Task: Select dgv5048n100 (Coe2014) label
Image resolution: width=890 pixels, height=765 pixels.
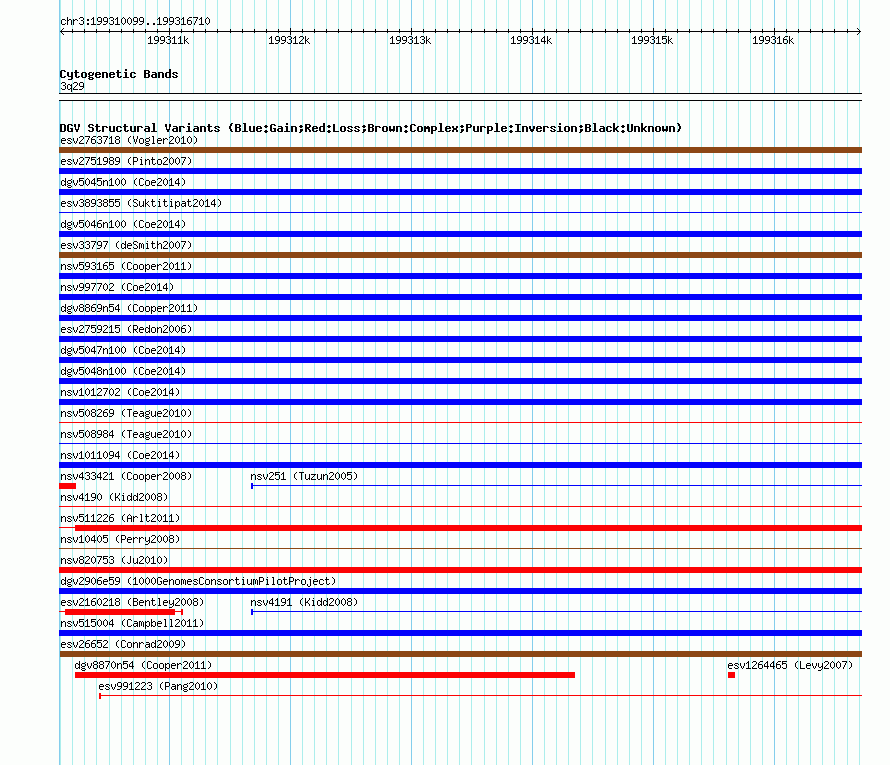Action: pyautogui.click(x=123, y=371)
